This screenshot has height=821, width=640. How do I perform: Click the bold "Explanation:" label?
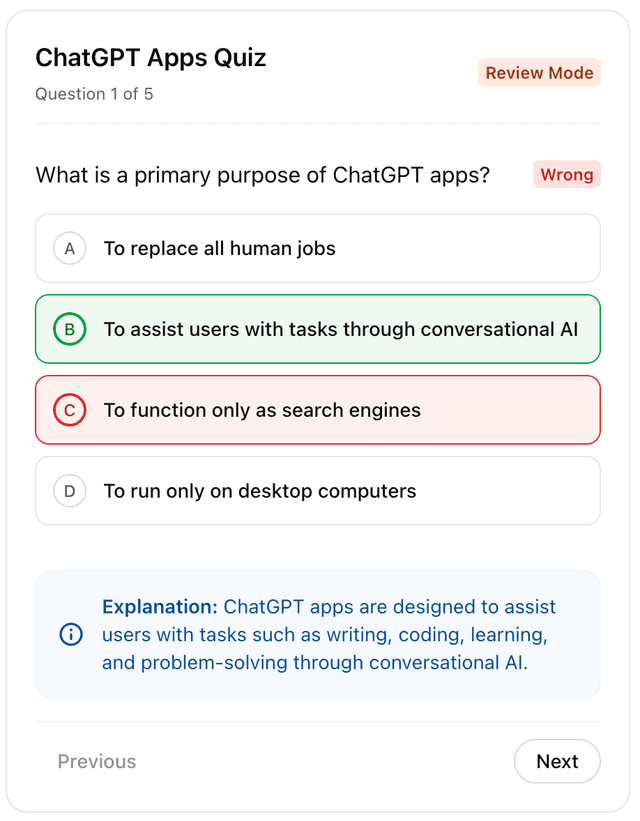click(160, 607)
